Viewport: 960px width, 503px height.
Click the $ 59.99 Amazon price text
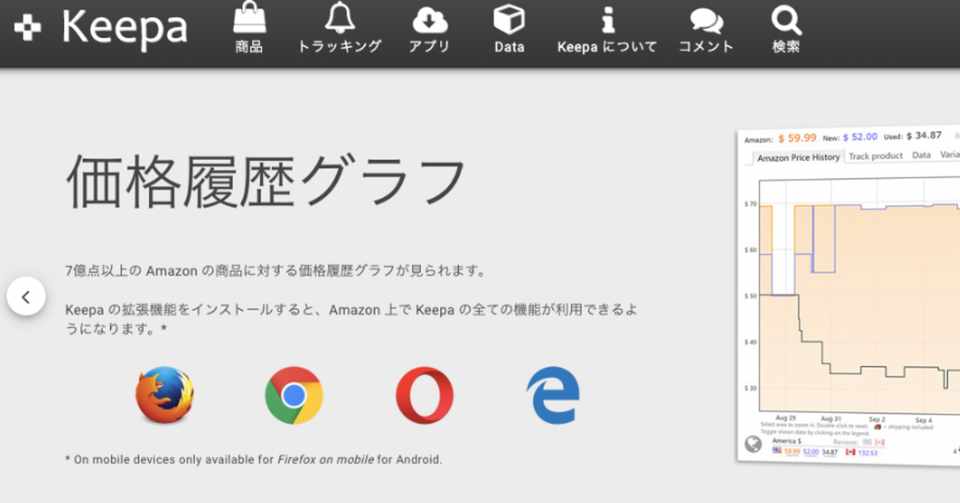tap(797, 138)
